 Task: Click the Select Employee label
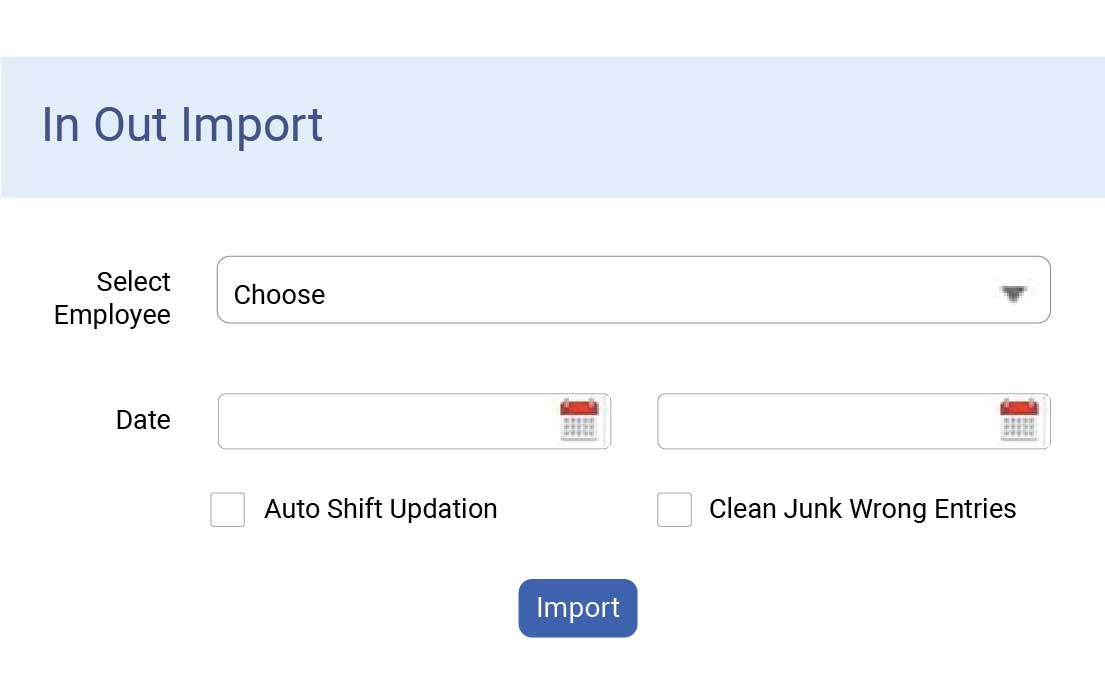[112, 297]
